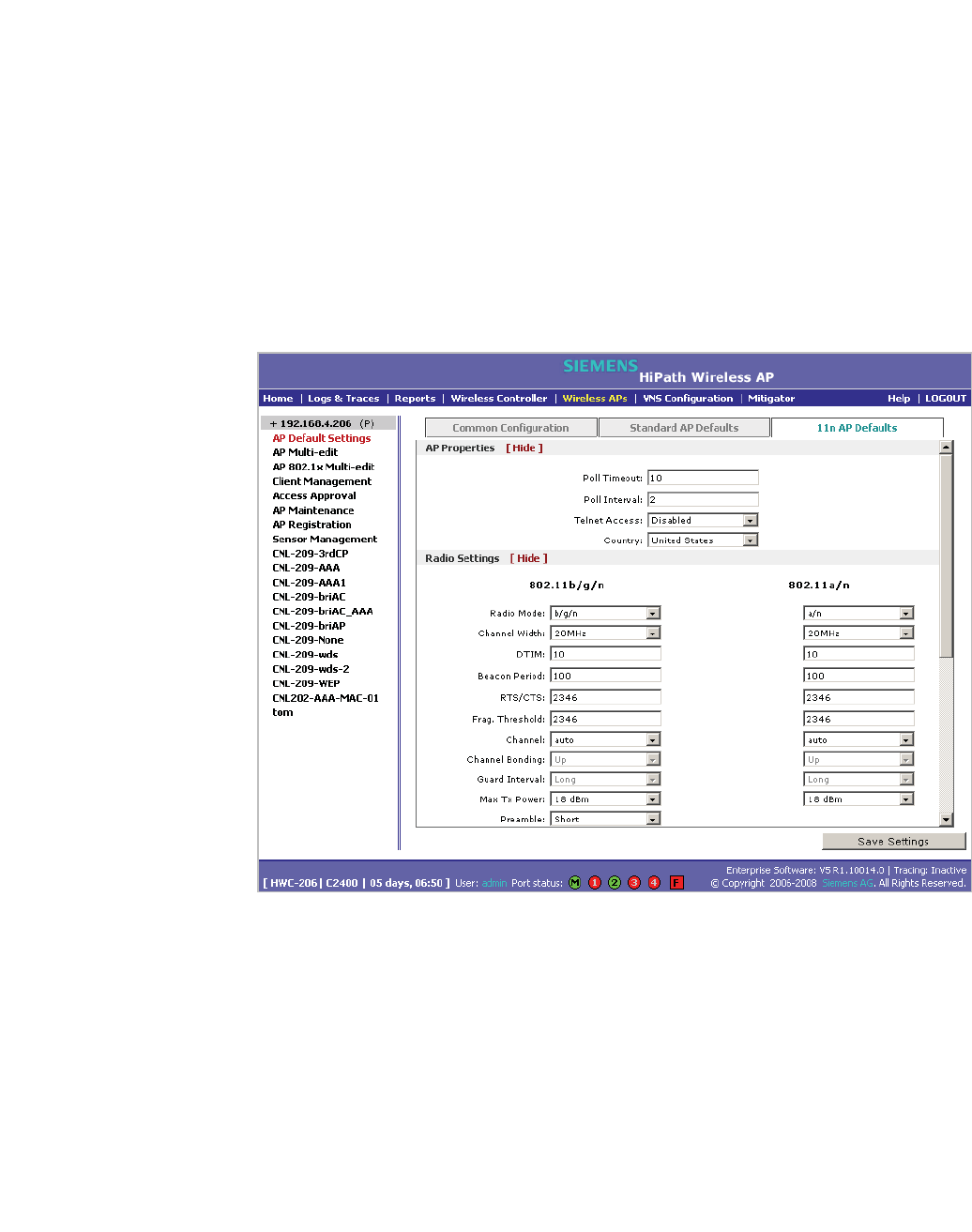Open Sensor Management page

[x=325, y=540]
